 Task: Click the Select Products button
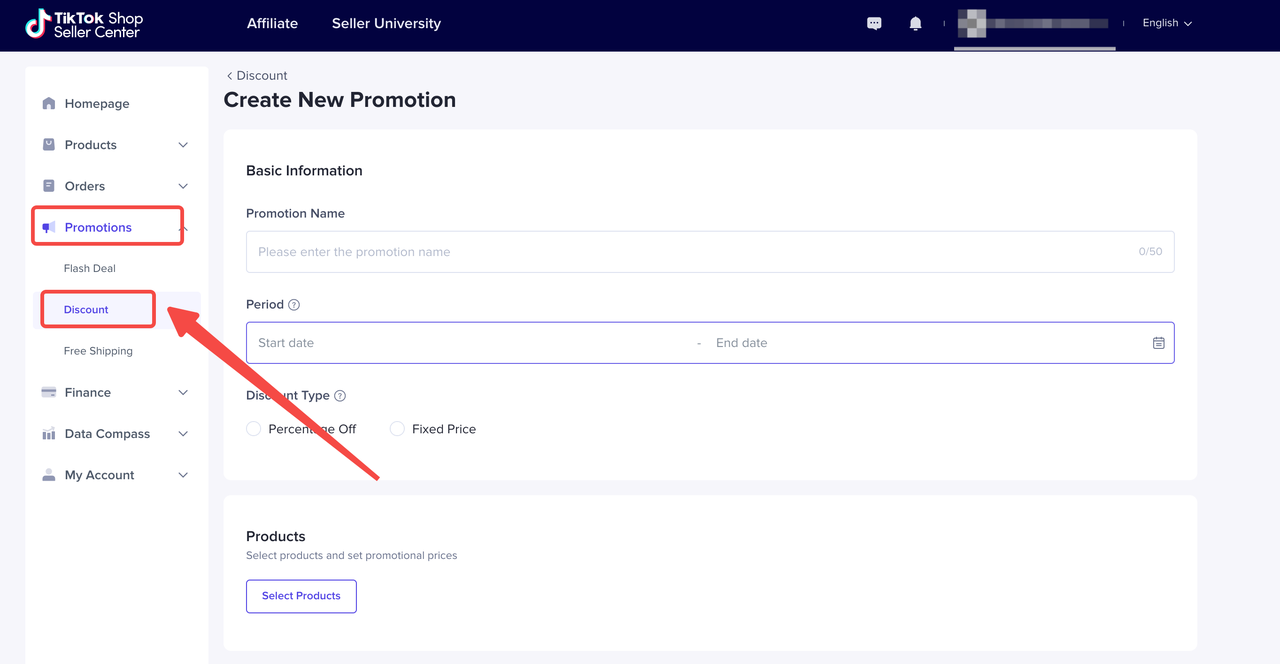pos(301,596)
